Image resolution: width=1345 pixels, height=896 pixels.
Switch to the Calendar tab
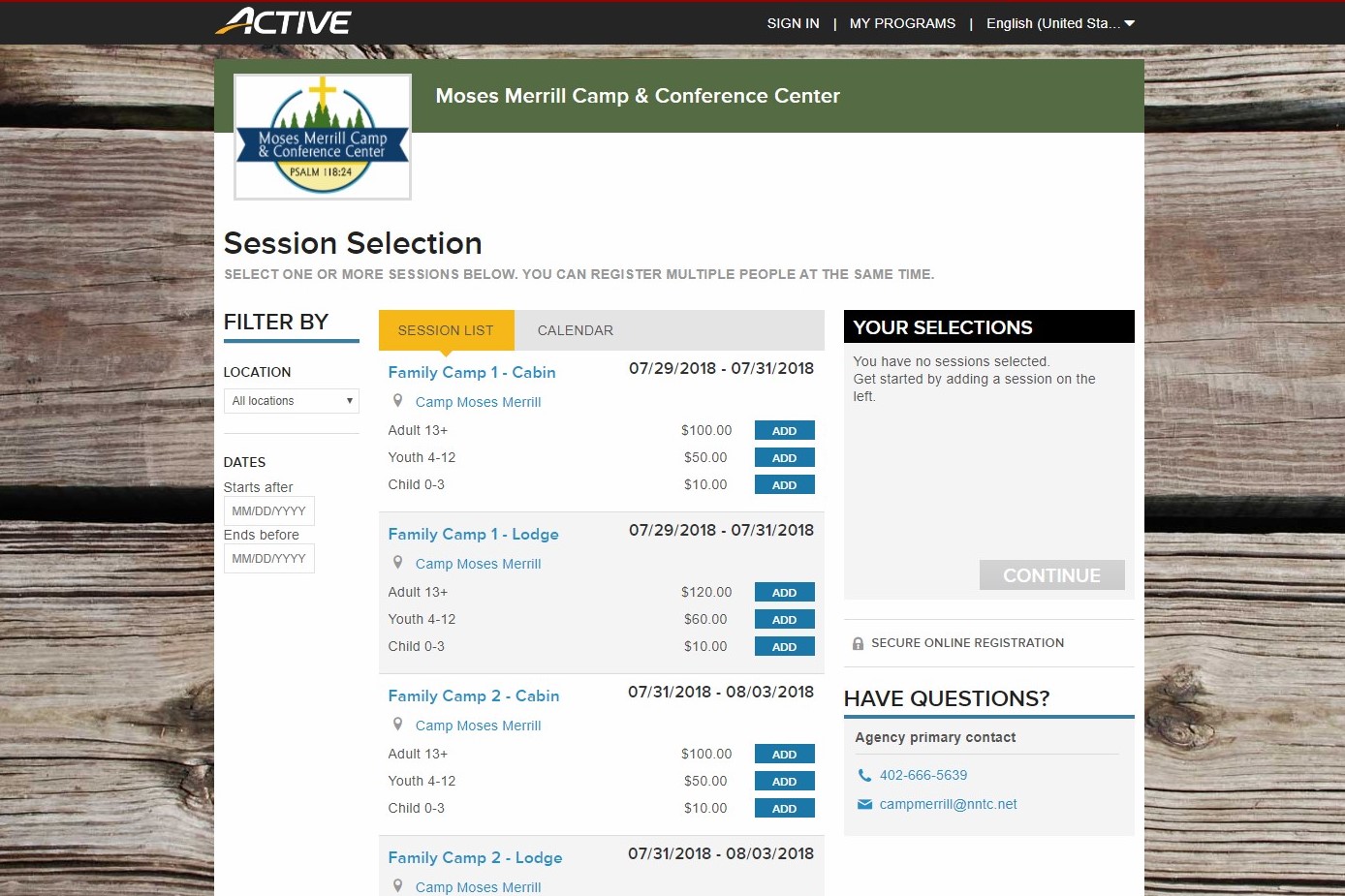[575, 330]
